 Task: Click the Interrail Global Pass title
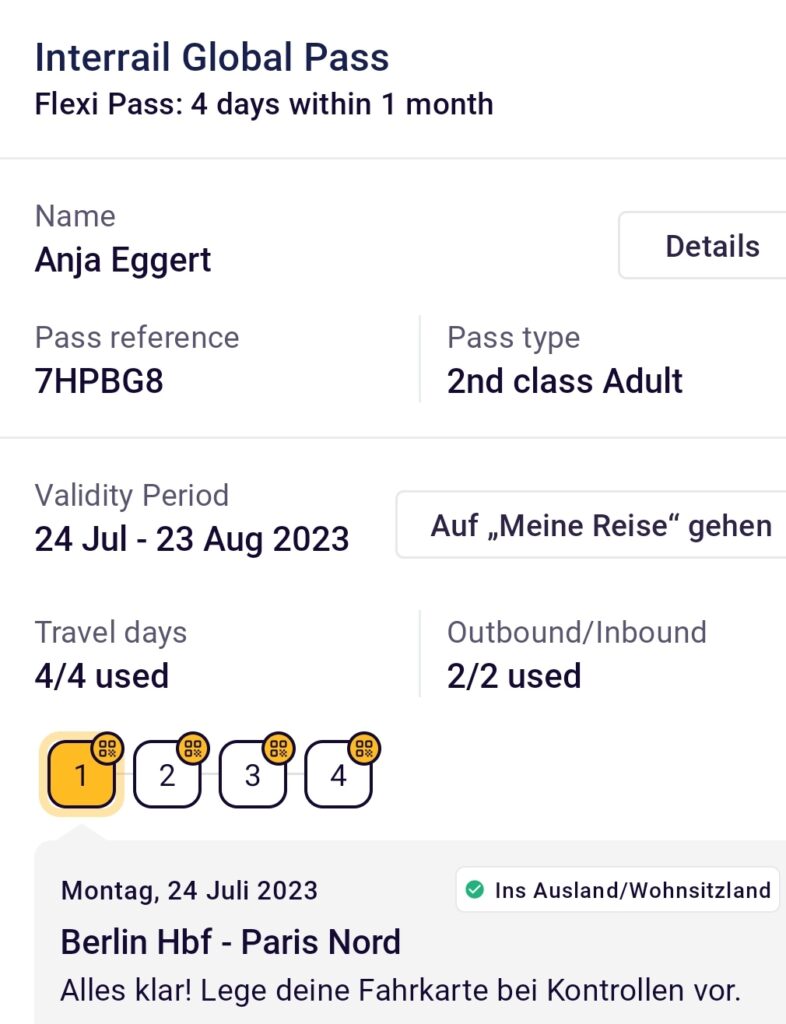212,57
